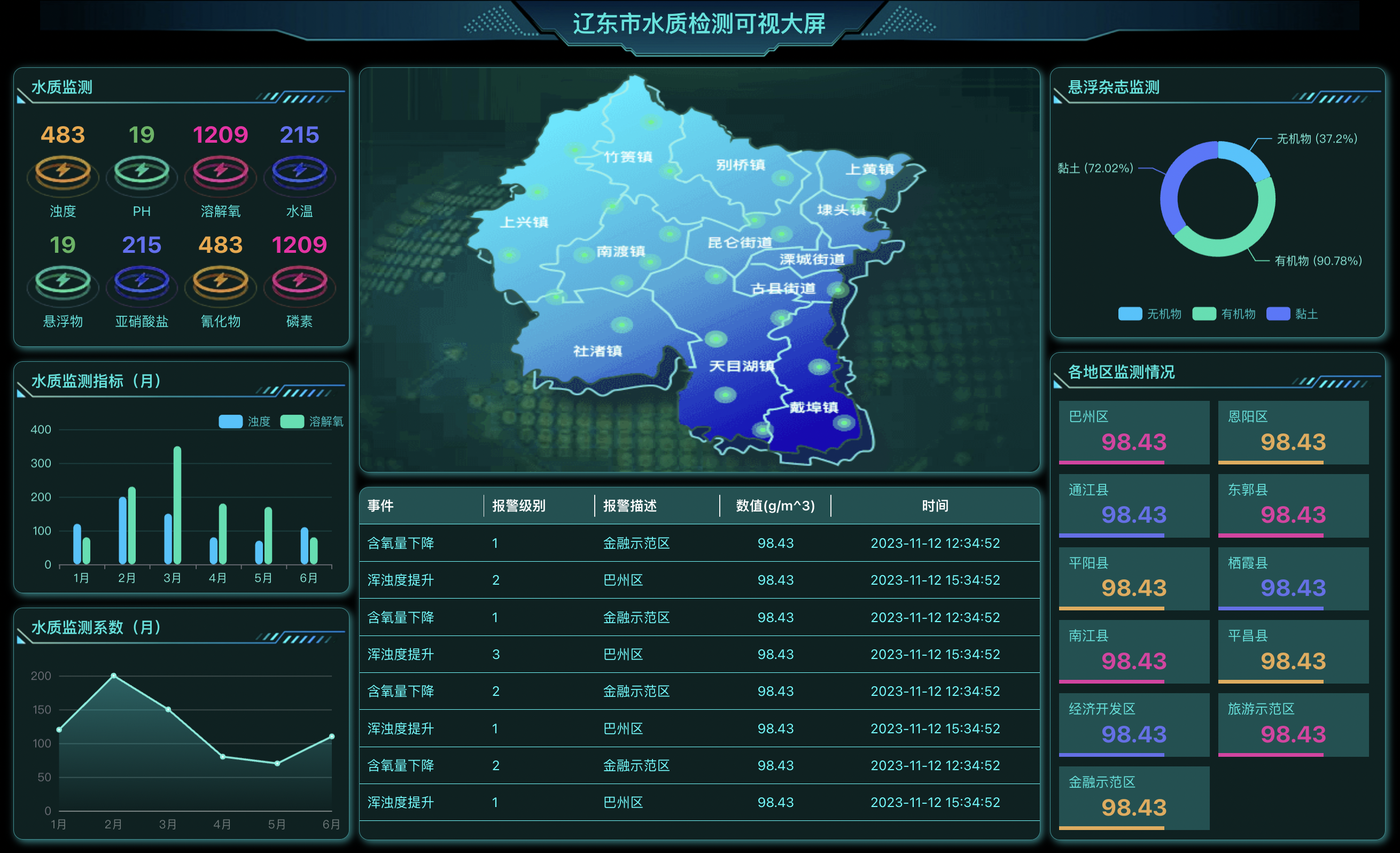The height and width of the screenshot is (853, 1400).
Task: Select 竹箦镇 region on the map
Action: (x=627, y=157)
